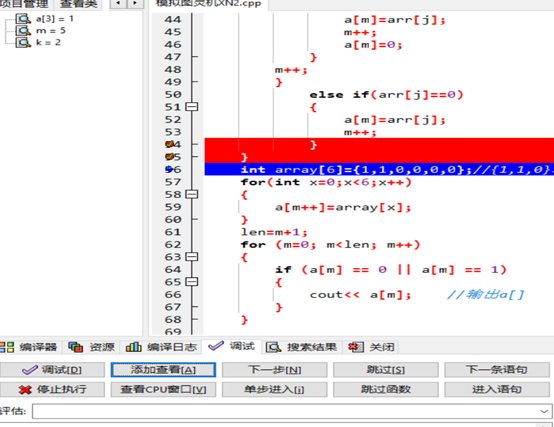The image size is (554, 427).
Task: Click the 单步进入[i] button
Action: click(275, 390)
